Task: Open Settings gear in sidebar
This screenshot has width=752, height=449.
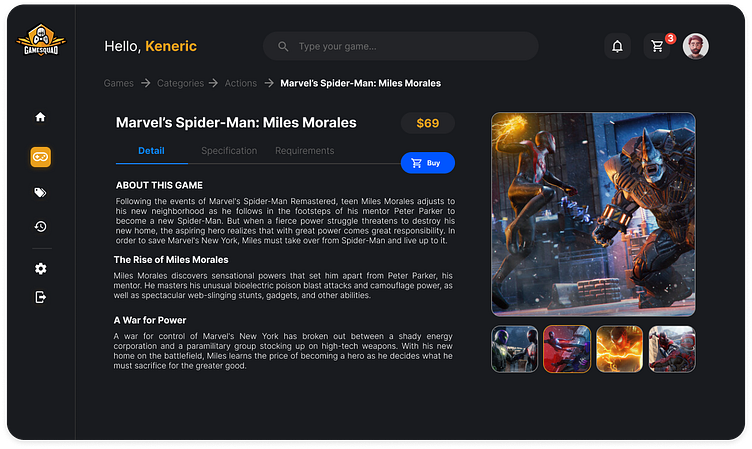Action: click(x=41, y=269)
